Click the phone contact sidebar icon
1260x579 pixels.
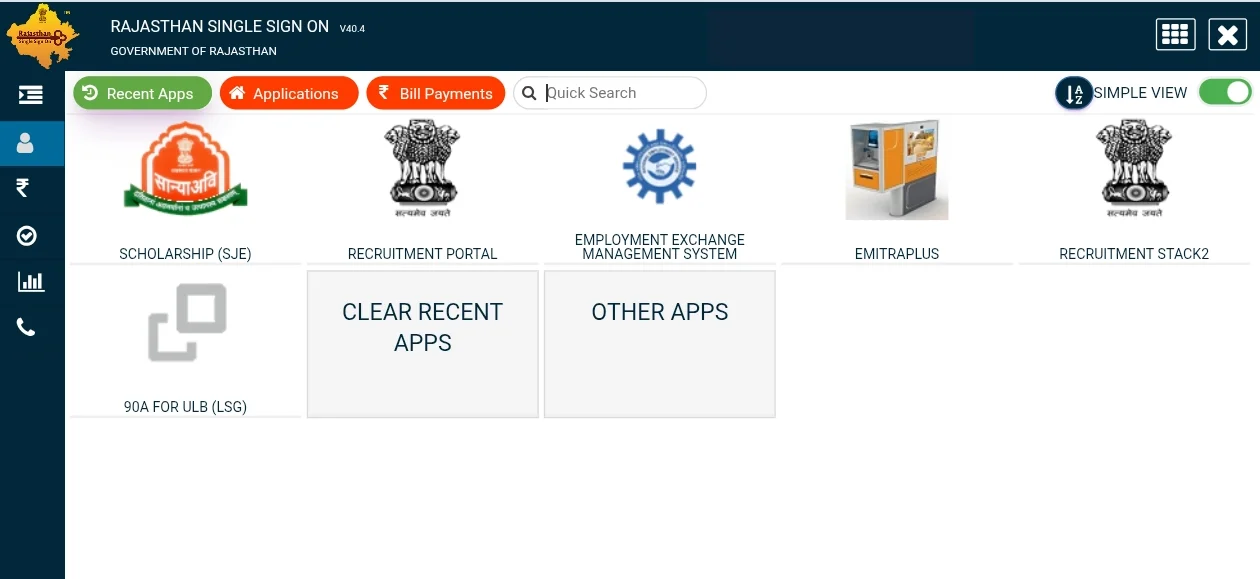27,327
